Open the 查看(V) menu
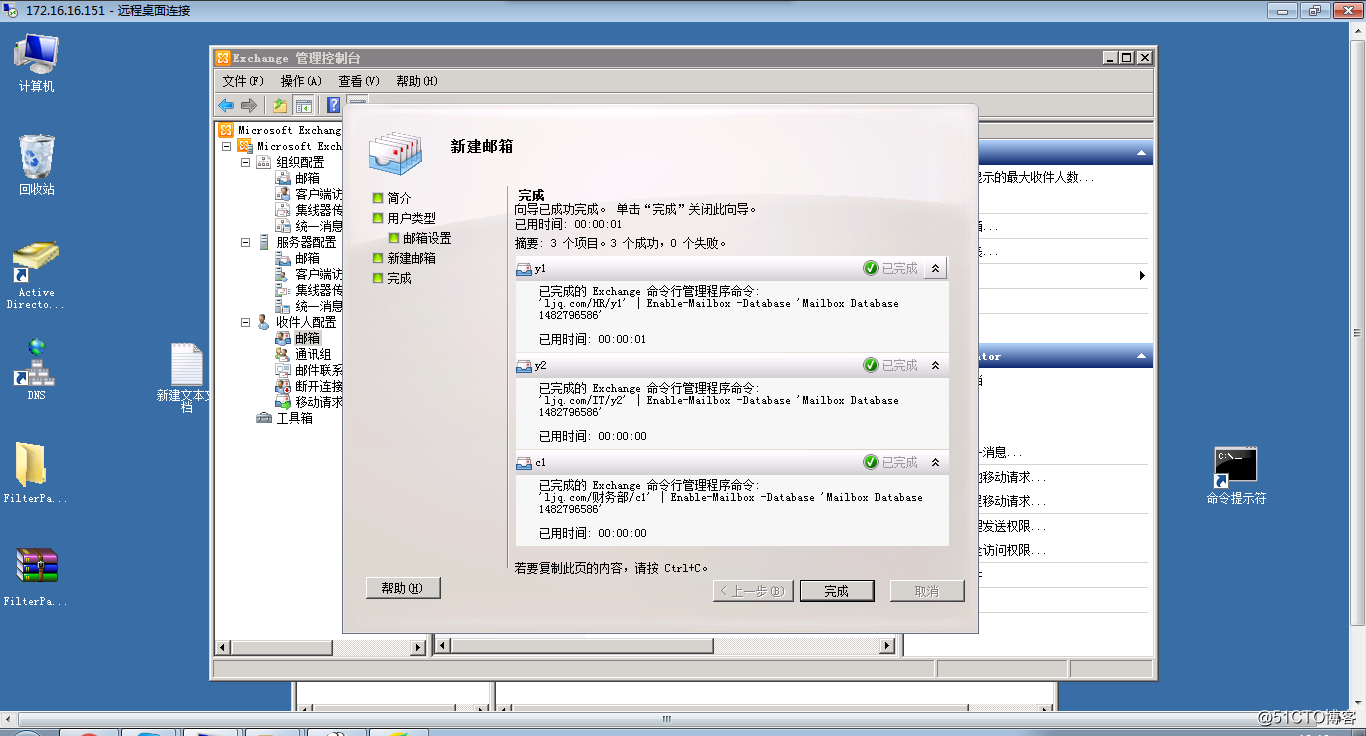Image resolution: width=1366 pixels, height=736 pixels. 359,81
